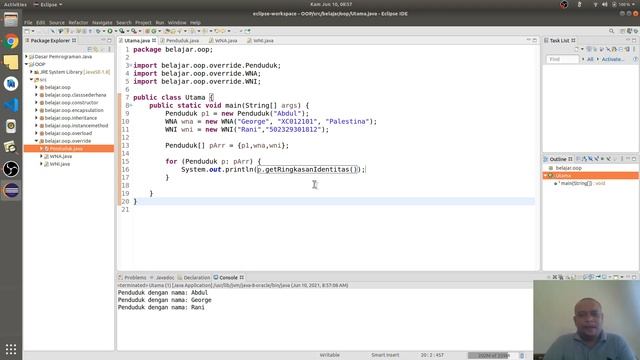Viewport: 640px width, 360px height.
Task: Toggle Hide Fields in the Outline toolbar
Action: pyautogui.click(x=591, y=159)
